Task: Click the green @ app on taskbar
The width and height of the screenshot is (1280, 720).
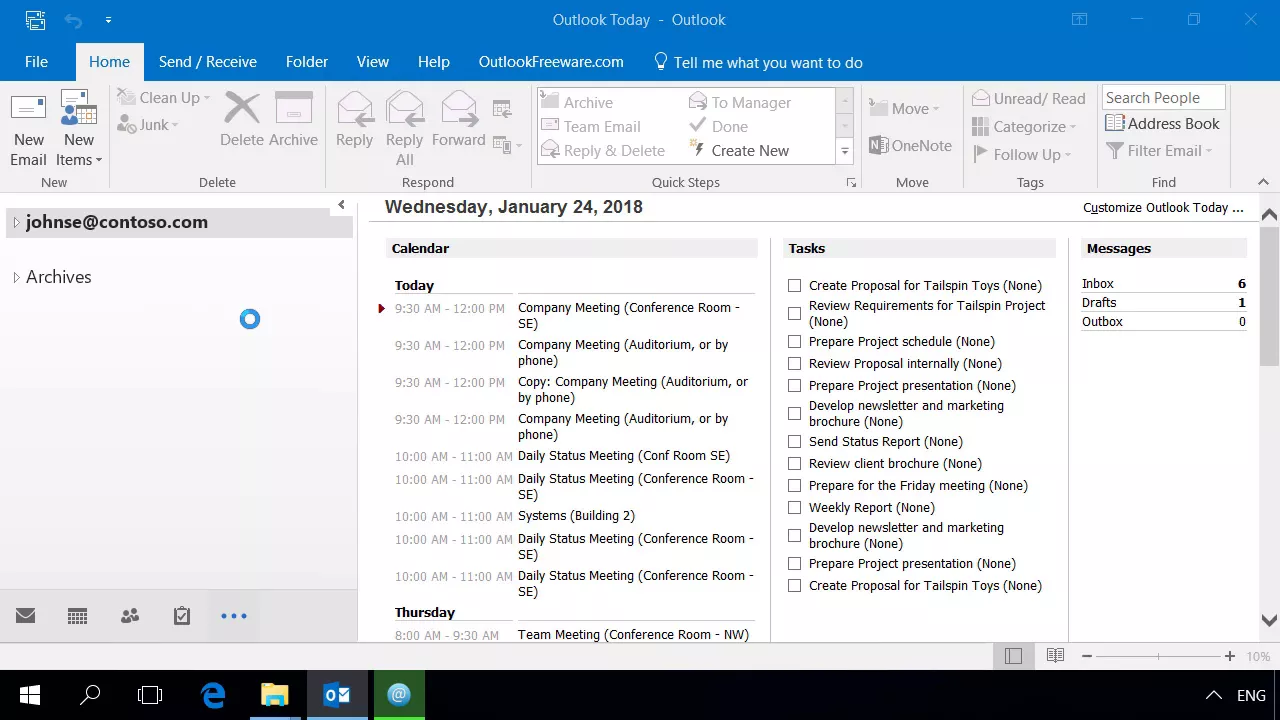Action: pos(399,695)
